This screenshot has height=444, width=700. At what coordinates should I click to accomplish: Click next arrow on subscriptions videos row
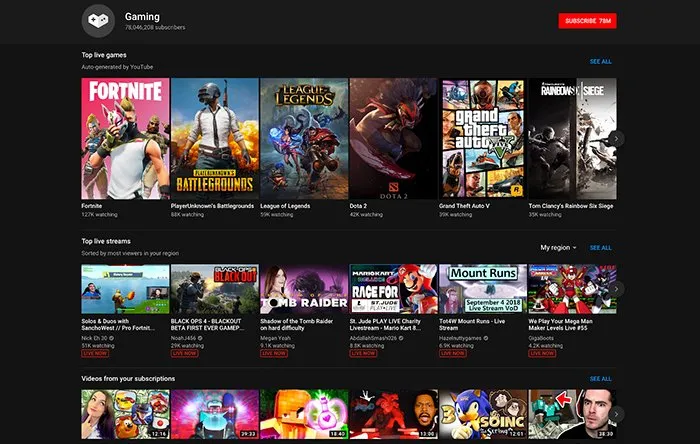coord(617,414)
